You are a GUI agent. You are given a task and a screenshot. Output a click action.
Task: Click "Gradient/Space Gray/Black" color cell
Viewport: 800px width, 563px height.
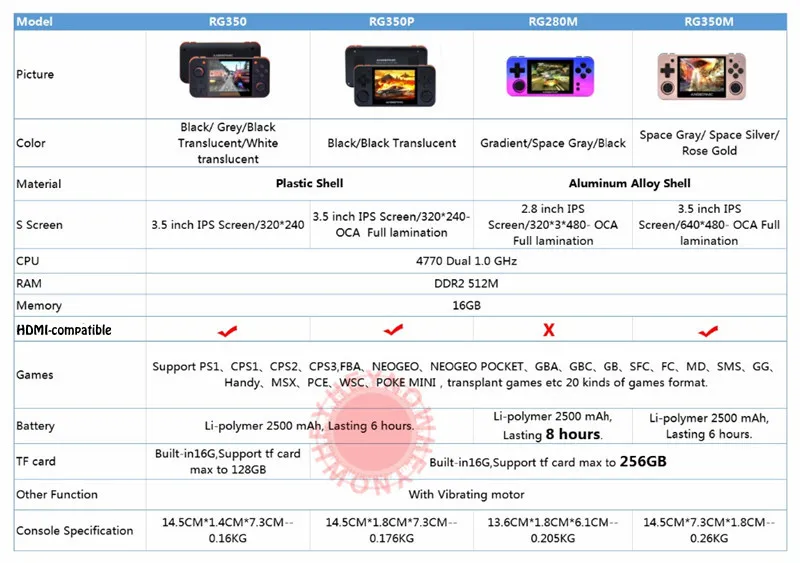[553, 143]
